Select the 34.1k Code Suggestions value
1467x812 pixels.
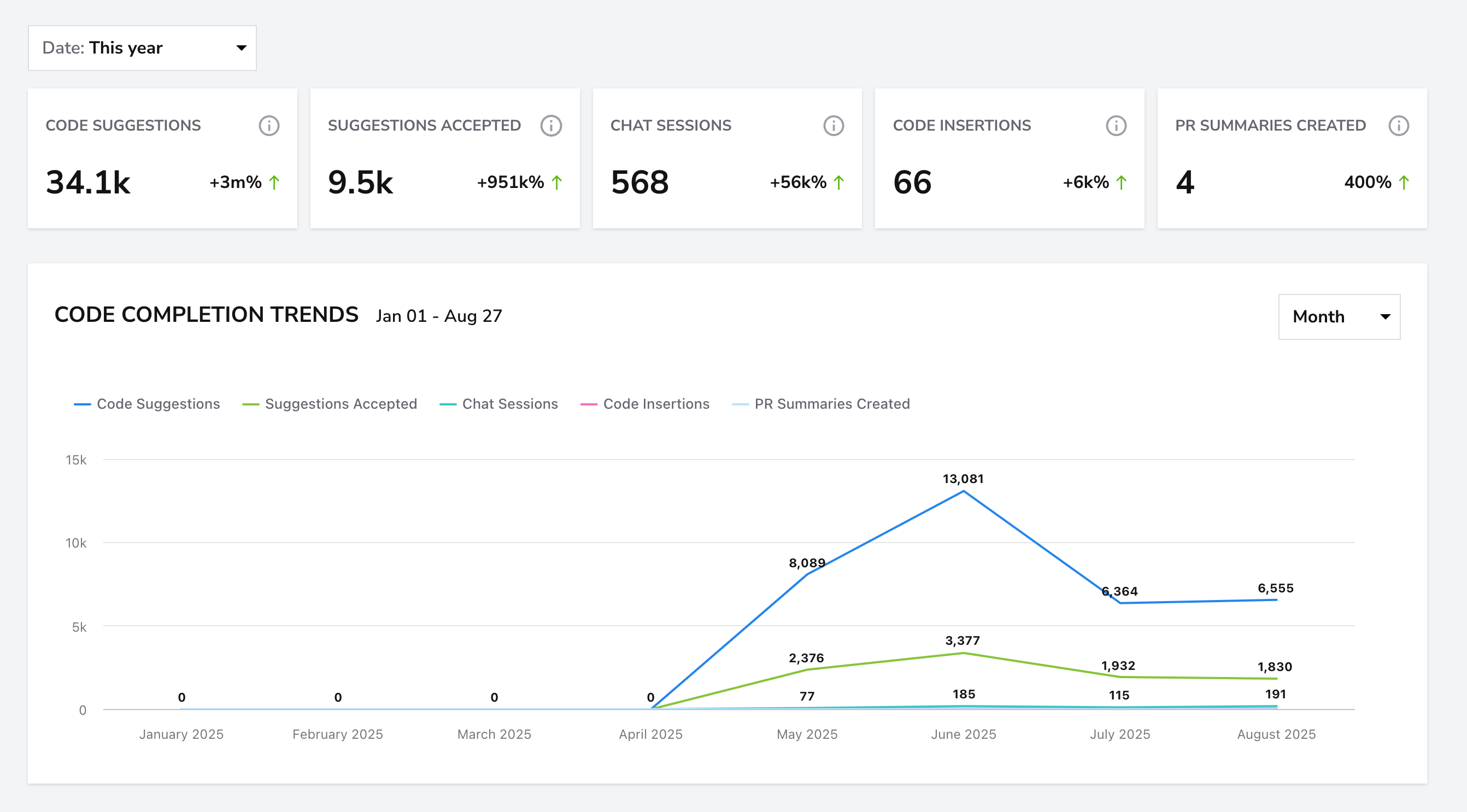point(88,183)
